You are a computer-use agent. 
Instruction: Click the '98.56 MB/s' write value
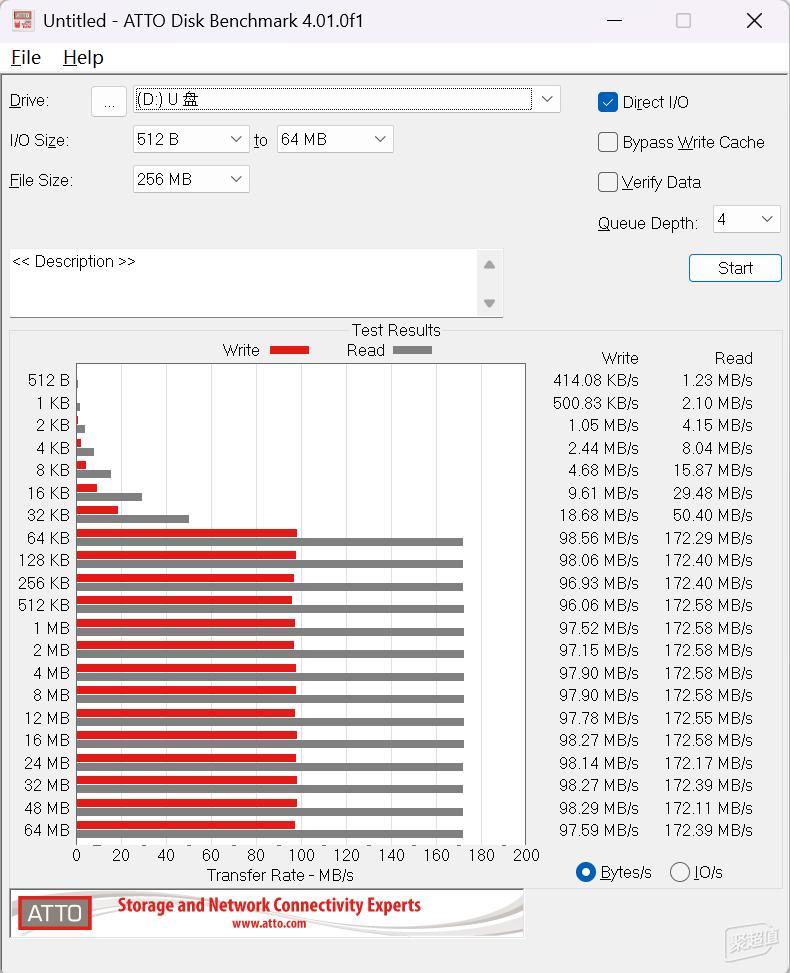pos(598,538)
